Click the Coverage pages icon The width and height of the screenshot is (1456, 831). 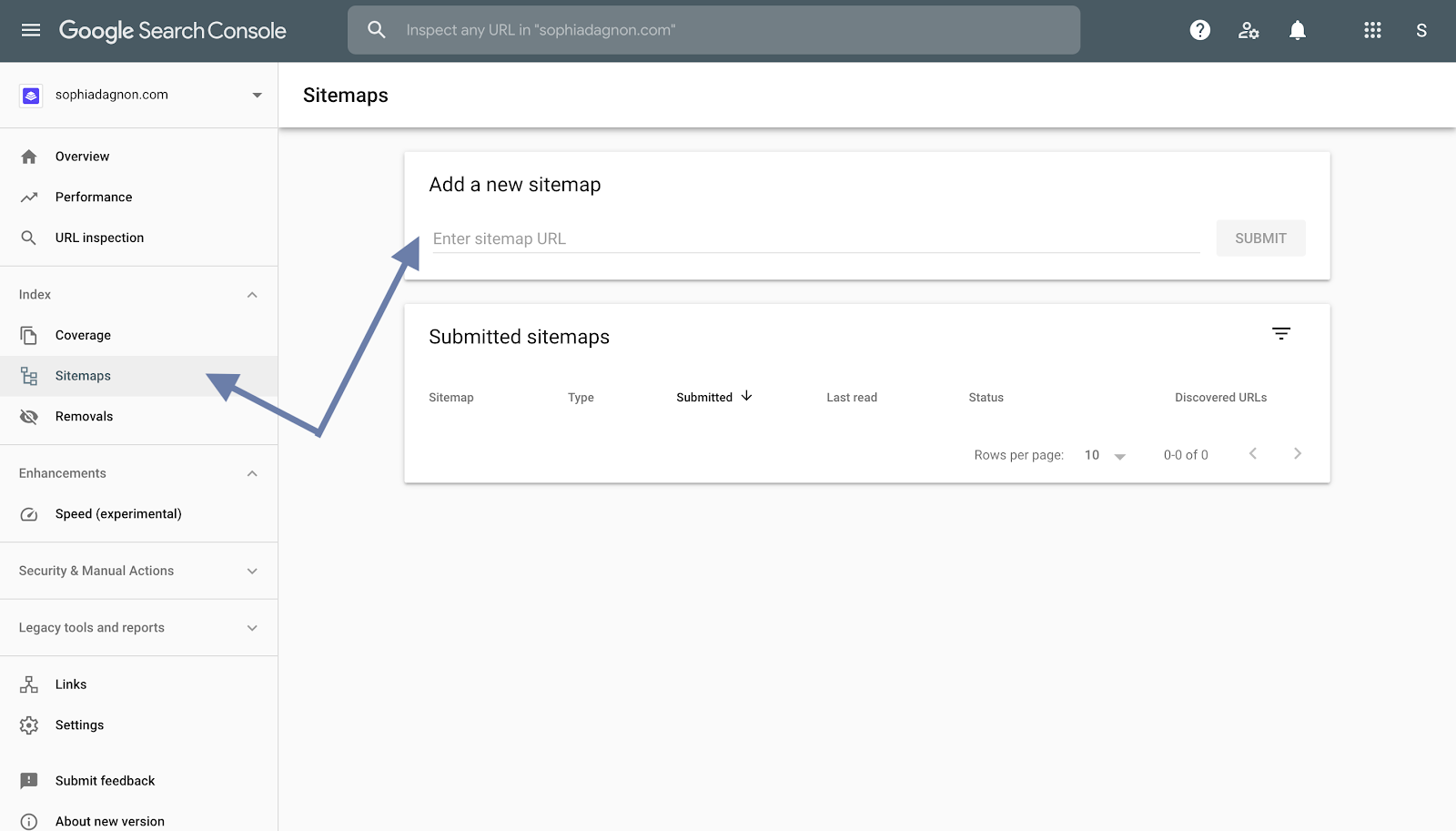tap(29, 335)
